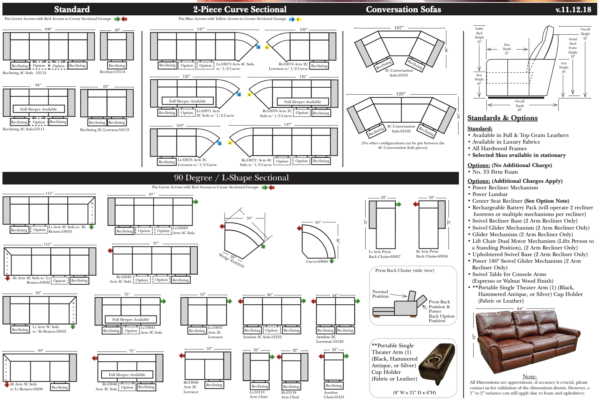
Task: Click the "Note:" heading under the sofa photo
Action: (529, 377)
